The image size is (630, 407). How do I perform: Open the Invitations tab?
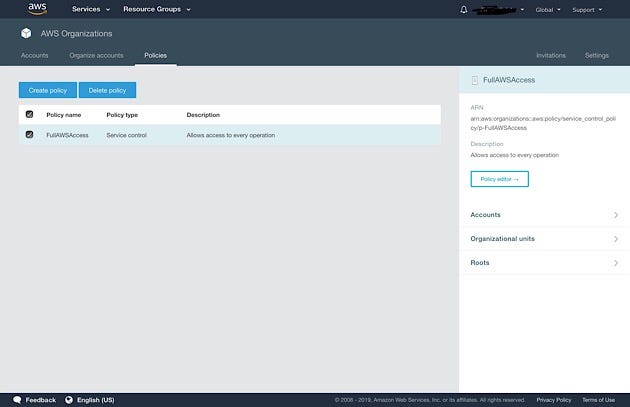pos(551,55)
